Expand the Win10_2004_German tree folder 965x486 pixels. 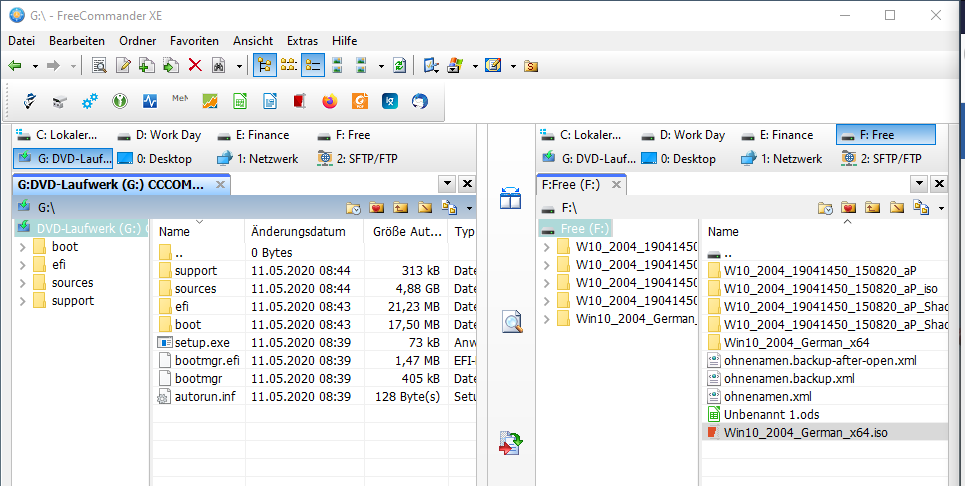click(x=547, y=319)
